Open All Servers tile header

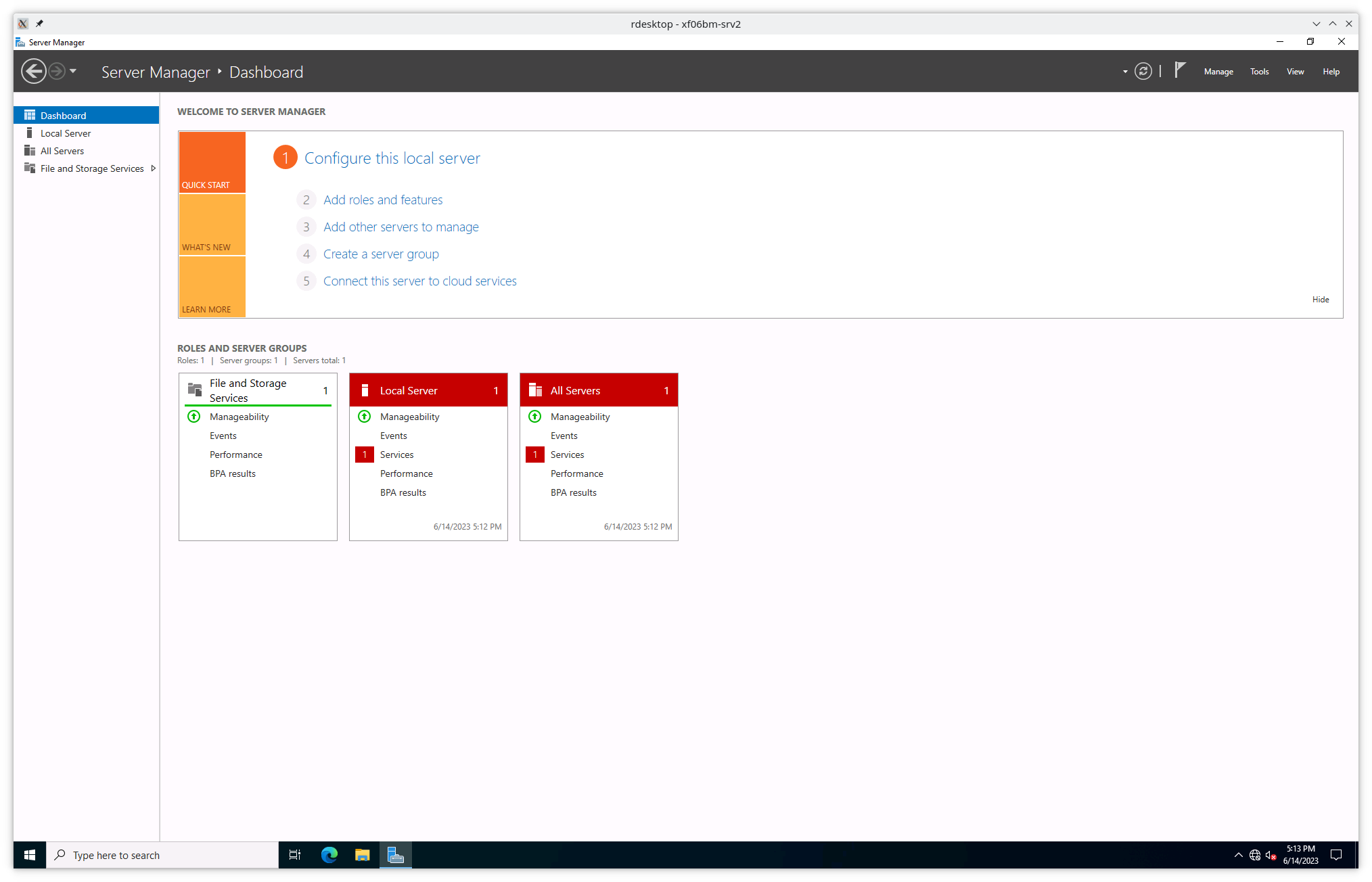pos(599,390)
